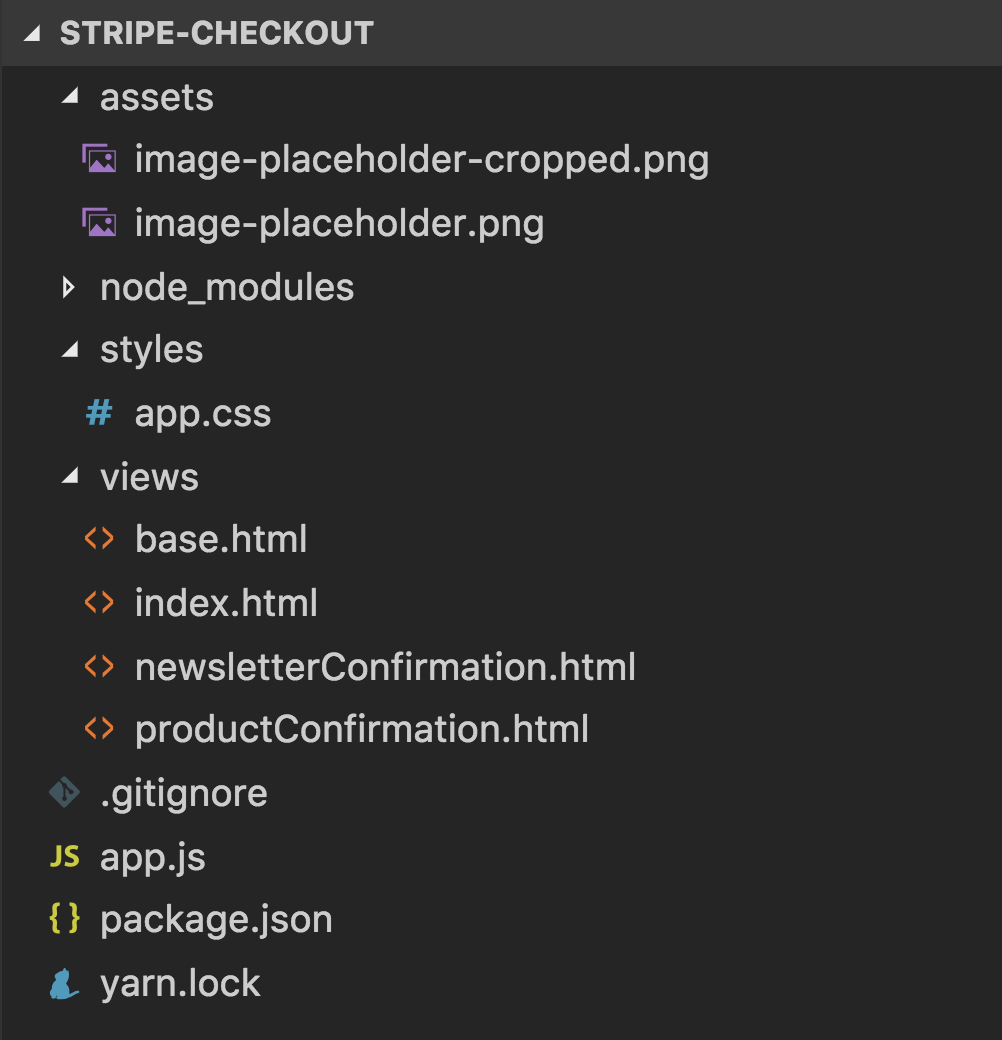Click the HTML brackets icon beside base.html
Image resolution: width=1002 pixels, height=1040 pixels.
click(99, 539)
